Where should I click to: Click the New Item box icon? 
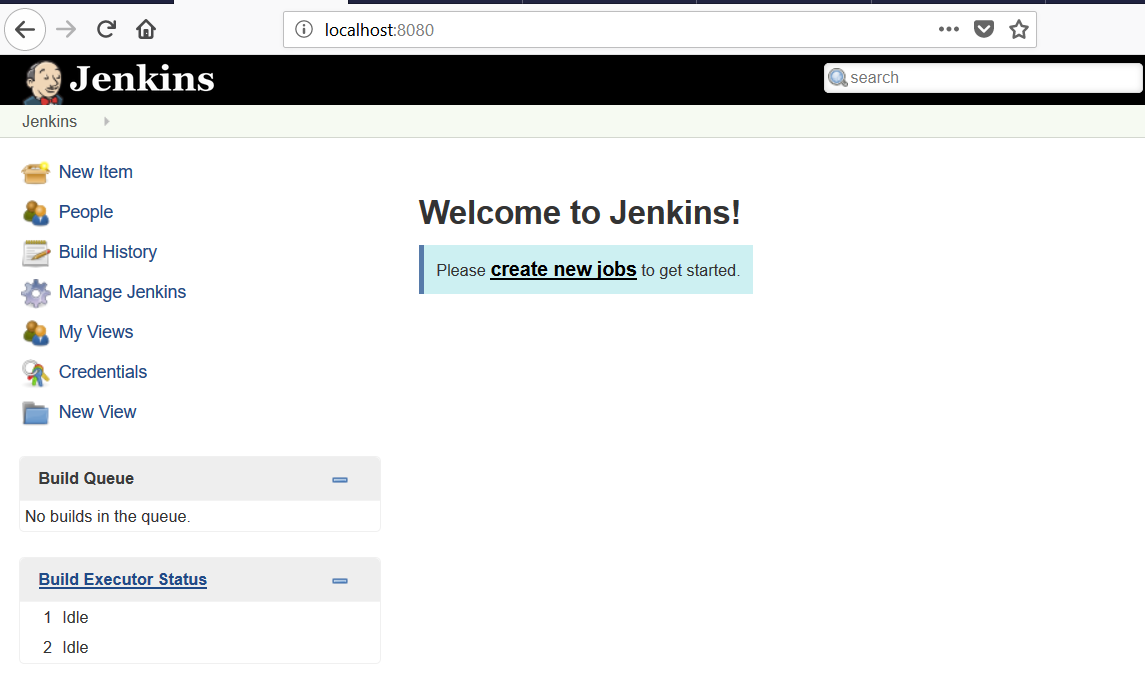point(35,173)
